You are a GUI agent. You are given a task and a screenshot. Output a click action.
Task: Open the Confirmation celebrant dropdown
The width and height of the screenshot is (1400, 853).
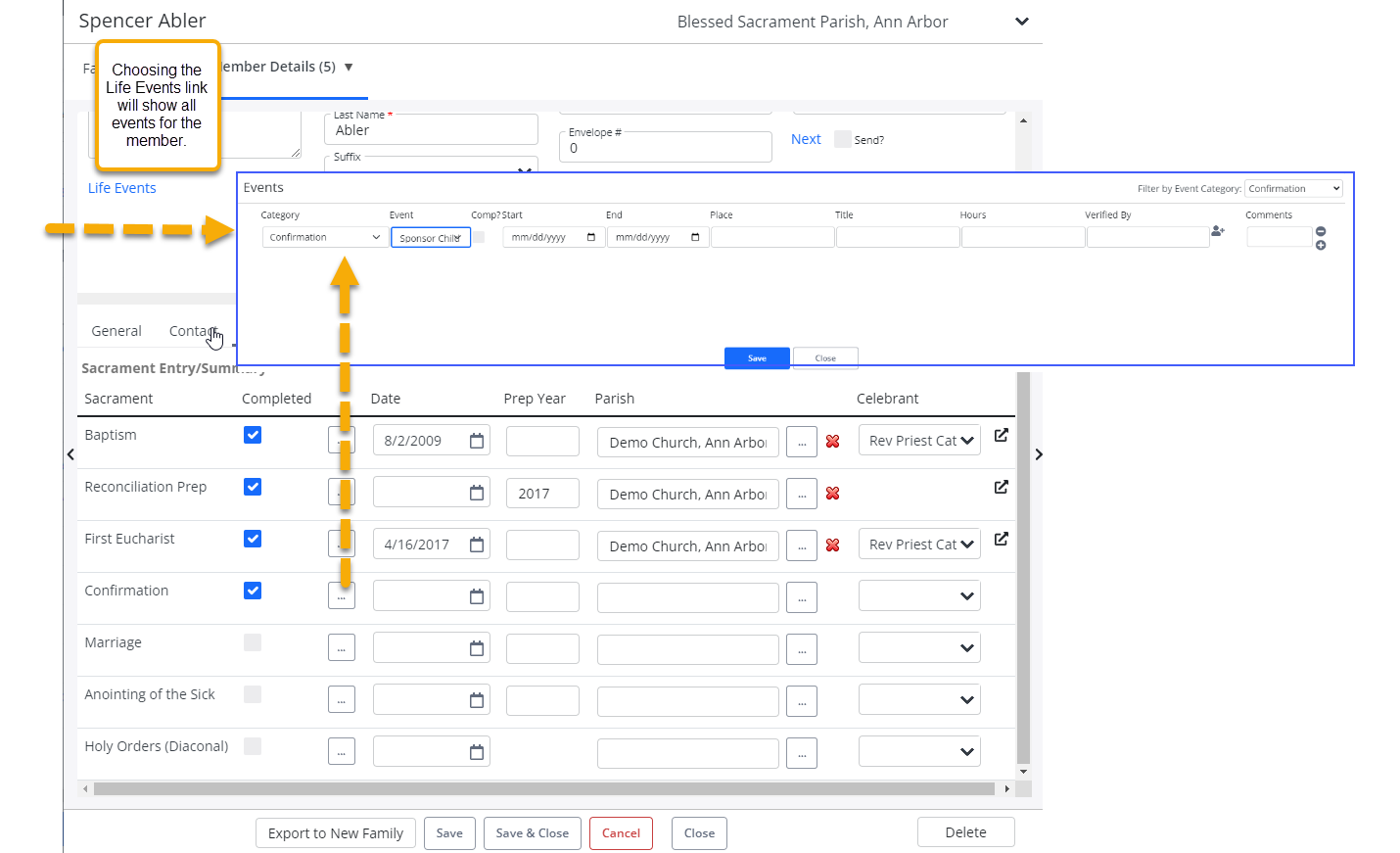coord(919,596)
